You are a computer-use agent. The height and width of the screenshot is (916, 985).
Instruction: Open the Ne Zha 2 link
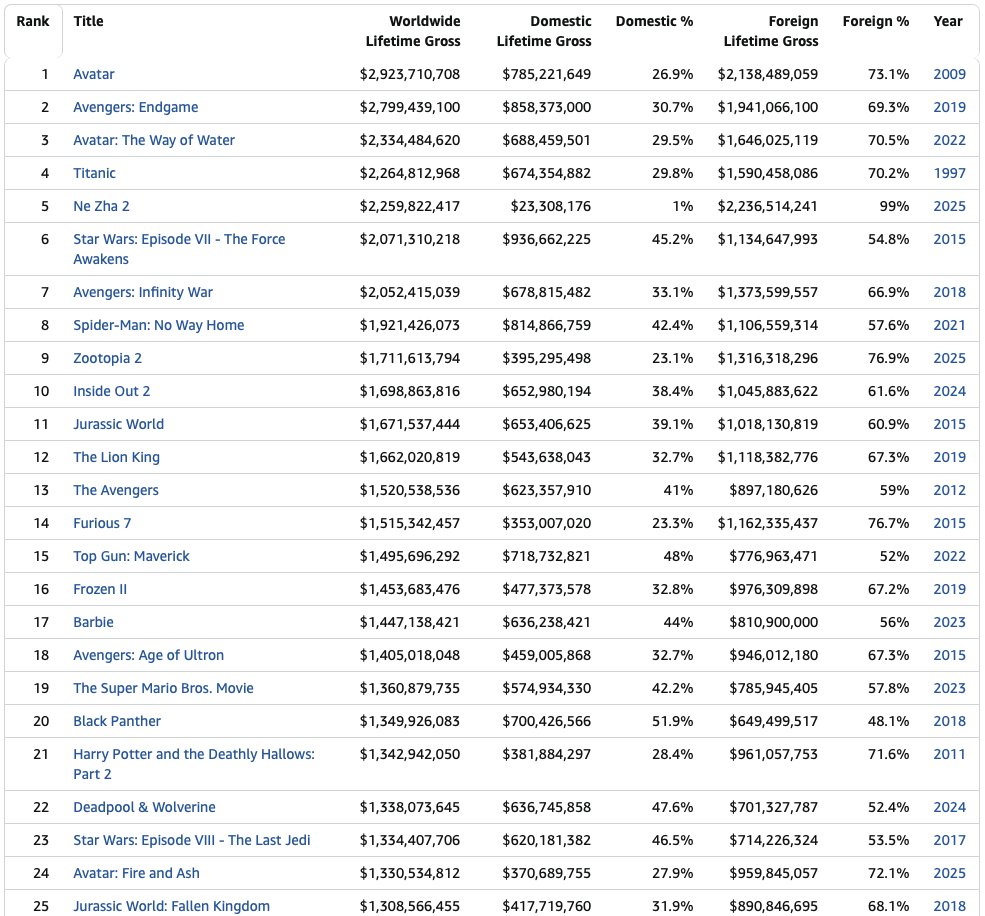[x=101, y=206]
